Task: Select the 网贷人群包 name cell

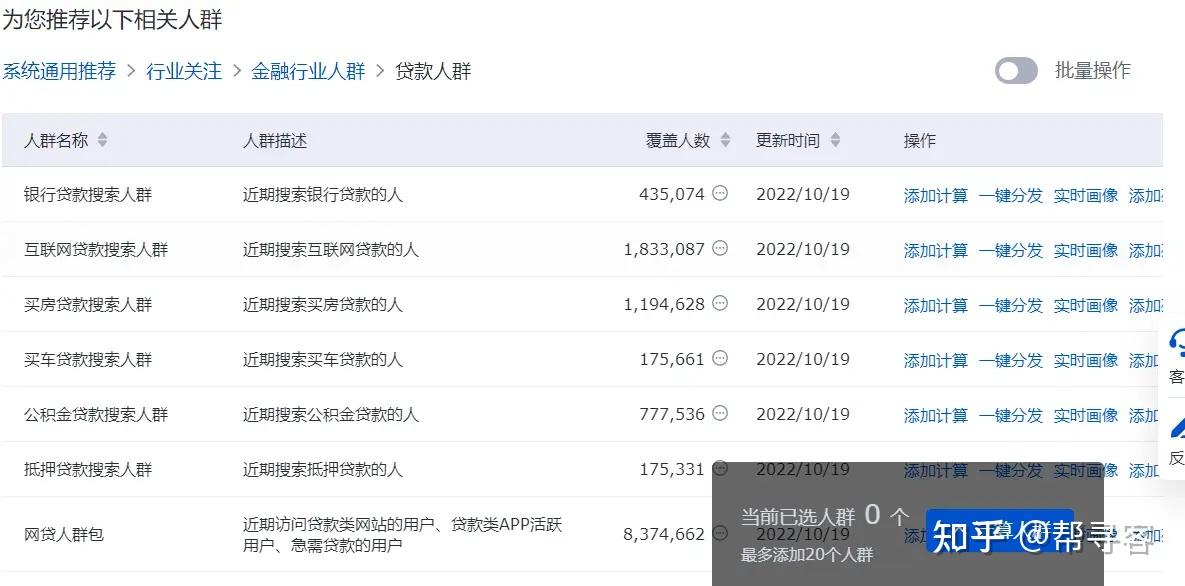Action: (63, 535)
